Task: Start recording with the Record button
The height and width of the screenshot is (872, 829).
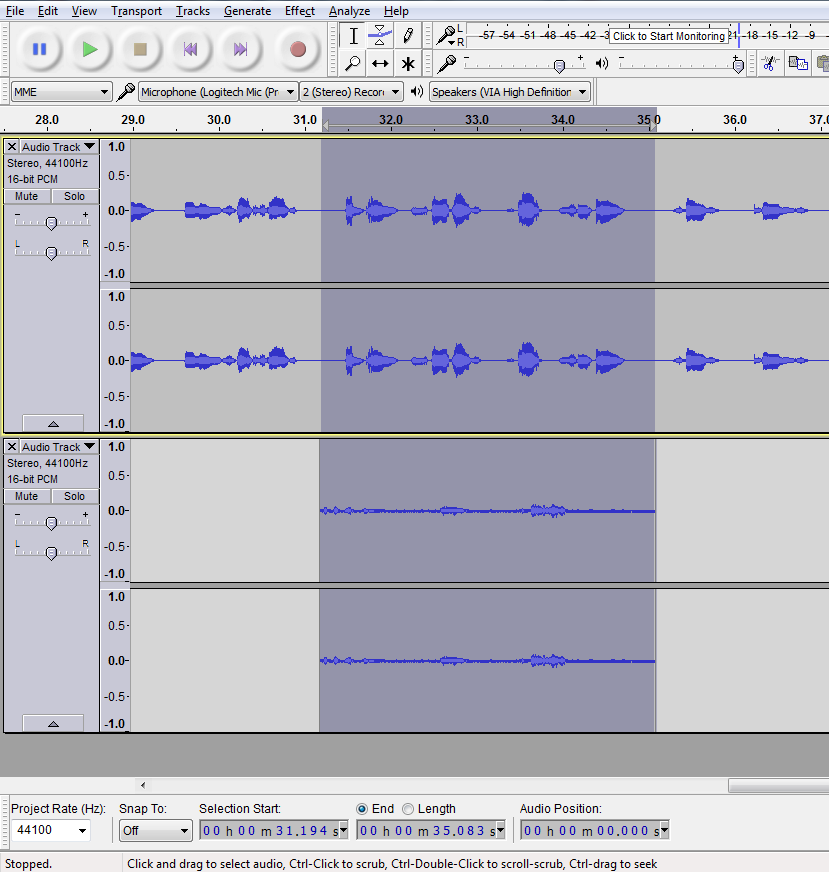Action: click(298, 49)
